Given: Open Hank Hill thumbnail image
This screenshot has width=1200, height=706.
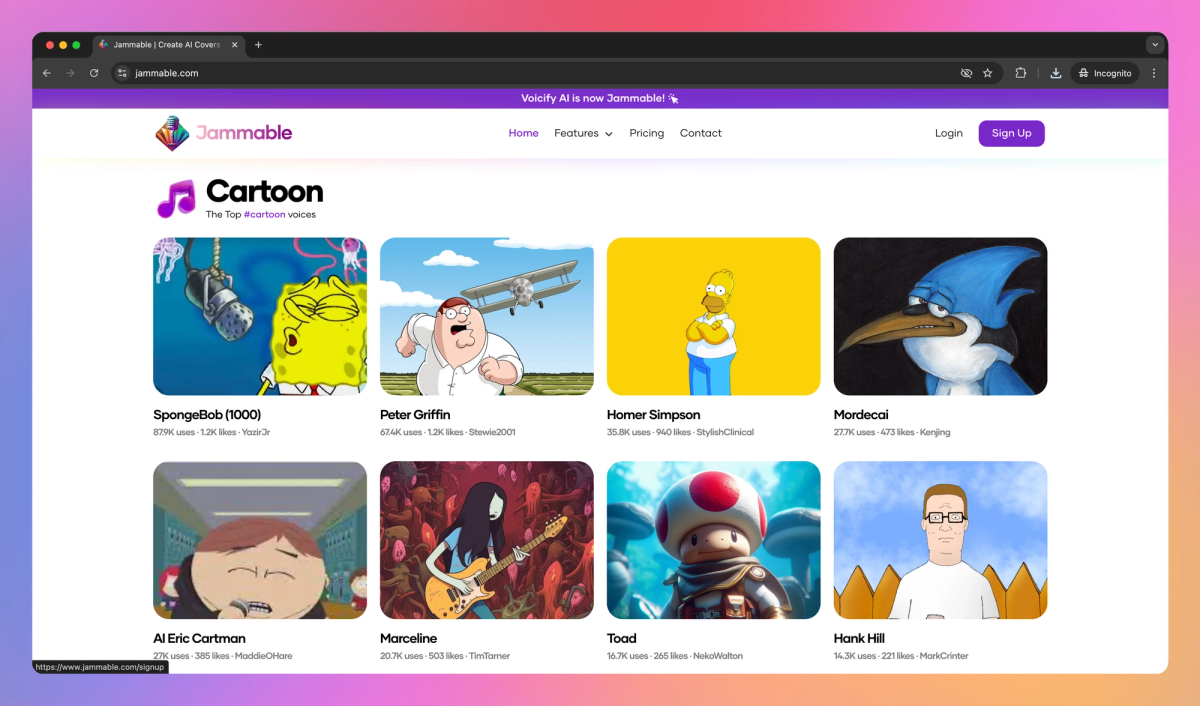Looking at the screenshot, I should coord(941,540).
